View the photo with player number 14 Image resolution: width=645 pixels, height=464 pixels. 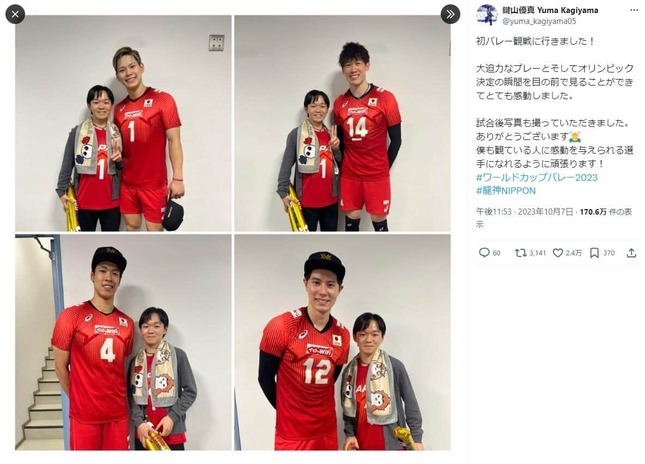[x=342, y=123]
